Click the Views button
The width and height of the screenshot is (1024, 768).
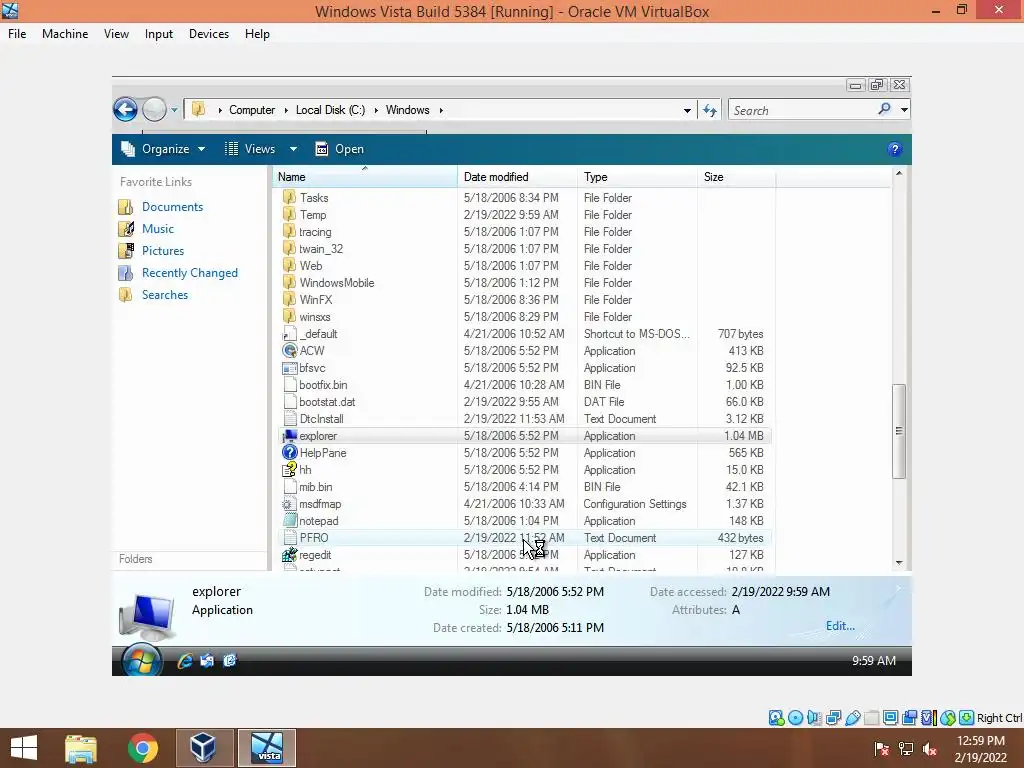pos(251,149)
